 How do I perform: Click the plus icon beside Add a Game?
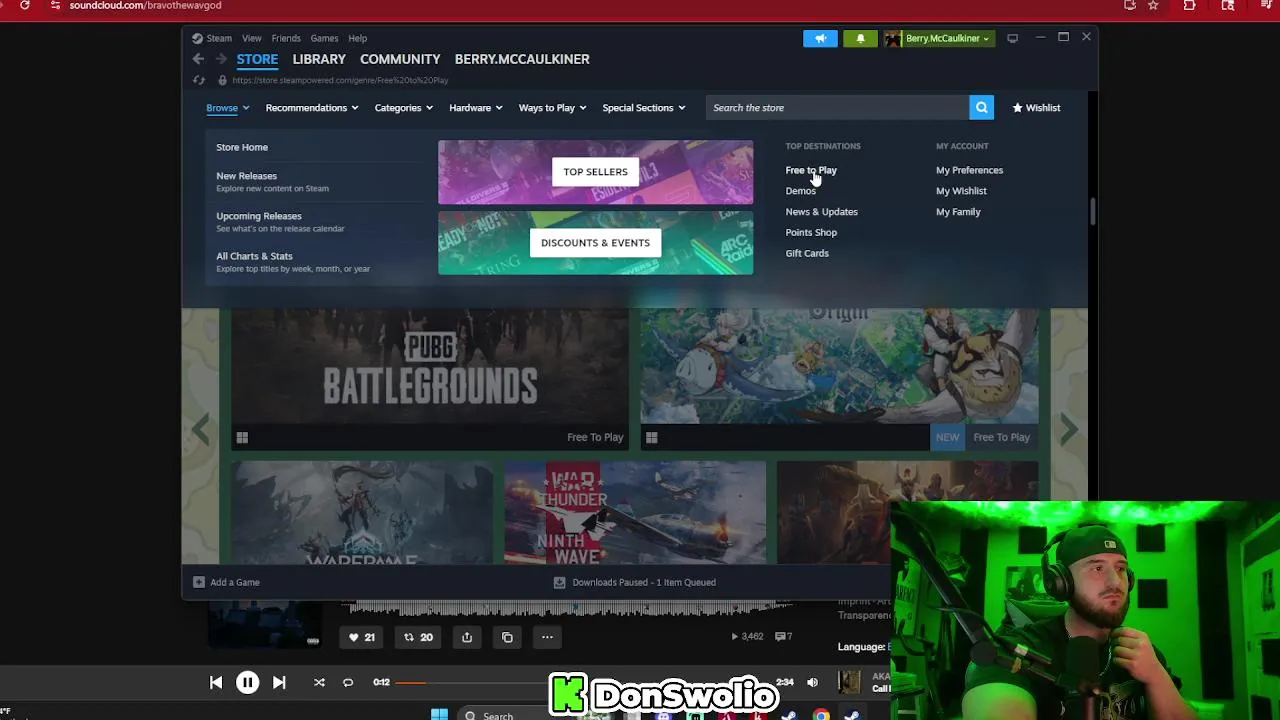click(x=198, y=582)
